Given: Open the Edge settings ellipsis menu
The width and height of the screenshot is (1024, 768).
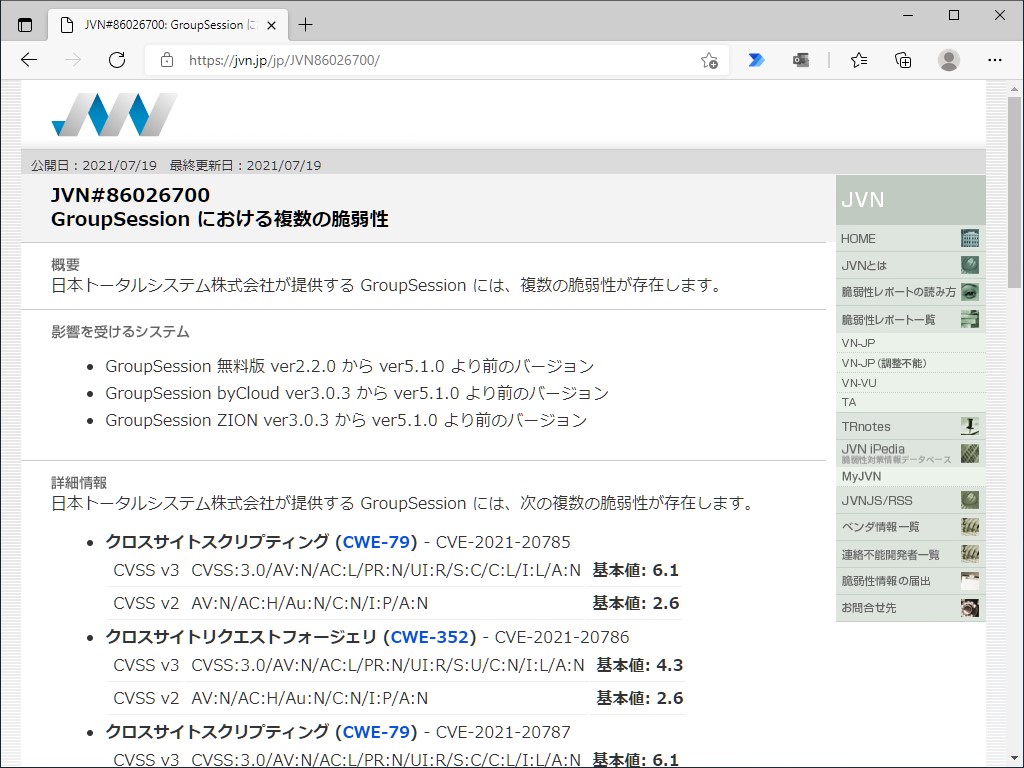Looking at the screenshot, I should click(x=995, y=60).
